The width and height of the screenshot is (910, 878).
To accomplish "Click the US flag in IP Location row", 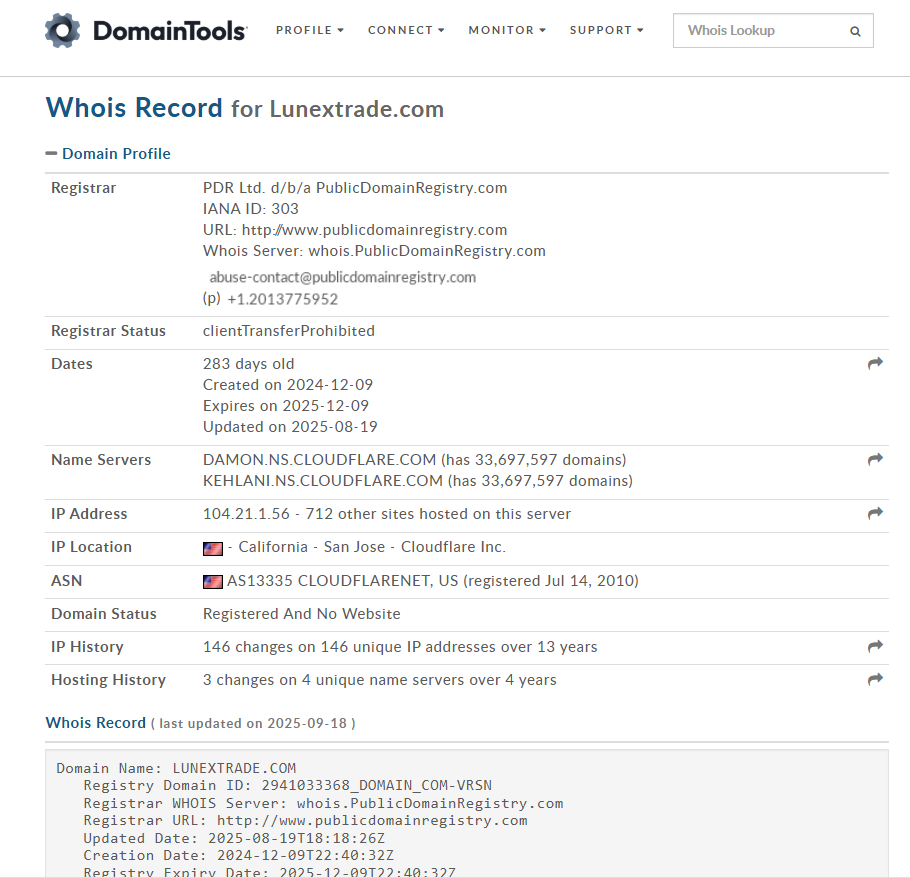I will [212, 548].
